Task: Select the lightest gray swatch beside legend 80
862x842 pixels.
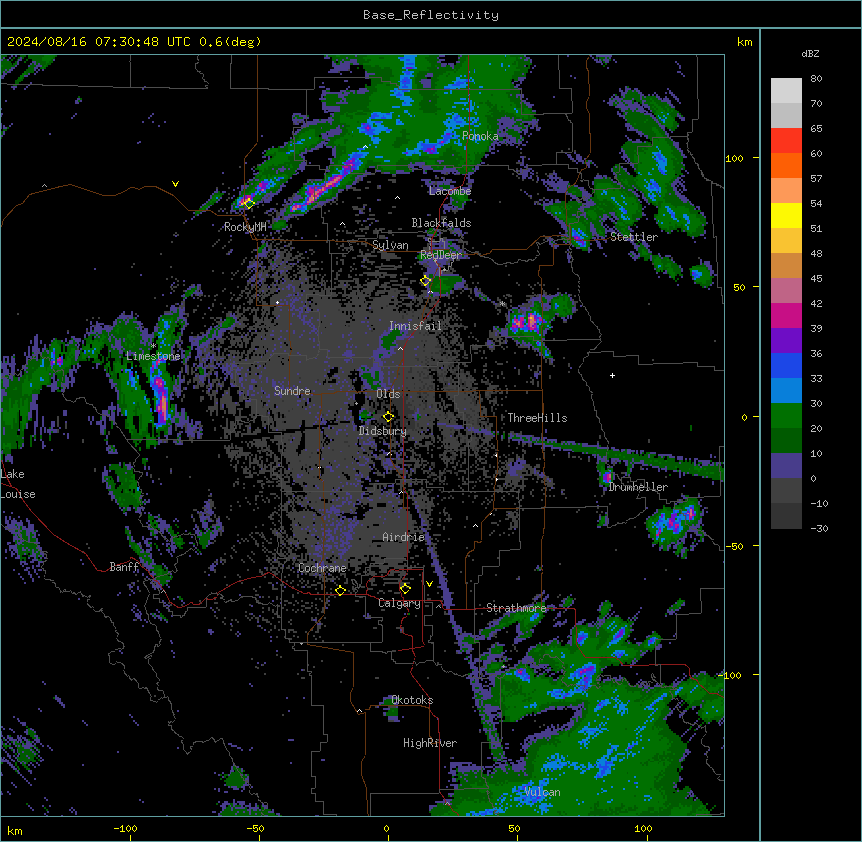Action: click(x=786, y=91)
